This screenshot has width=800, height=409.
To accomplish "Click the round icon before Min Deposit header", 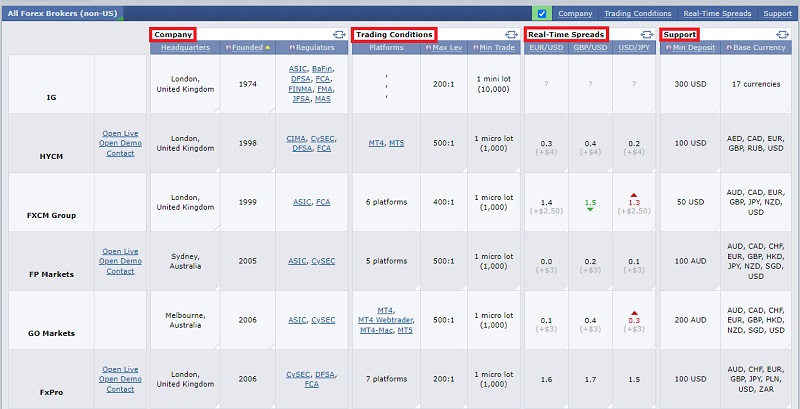I will point(668,48).
